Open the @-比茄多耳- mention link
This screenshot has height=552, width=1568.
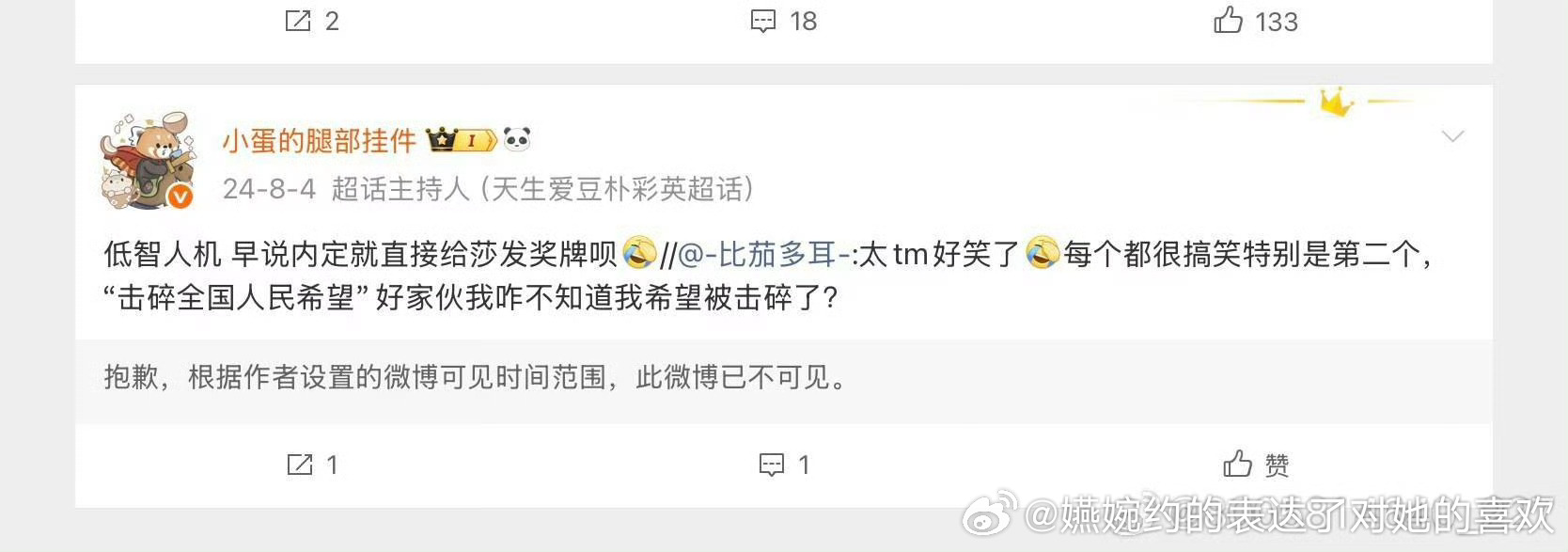click(x=763, y=254)
